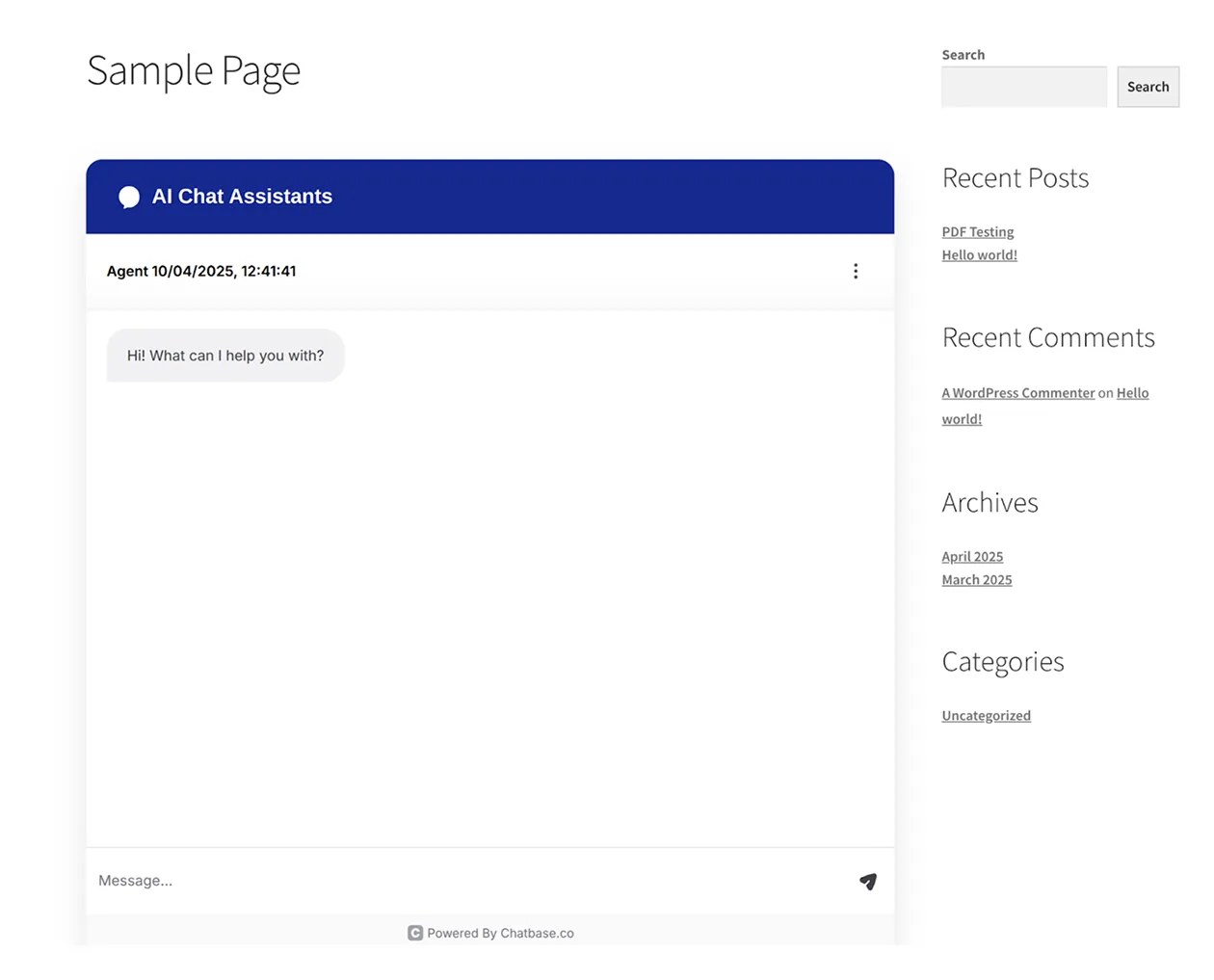
Task: Send message with paper plane icon
Action: [x=868, y=881]
